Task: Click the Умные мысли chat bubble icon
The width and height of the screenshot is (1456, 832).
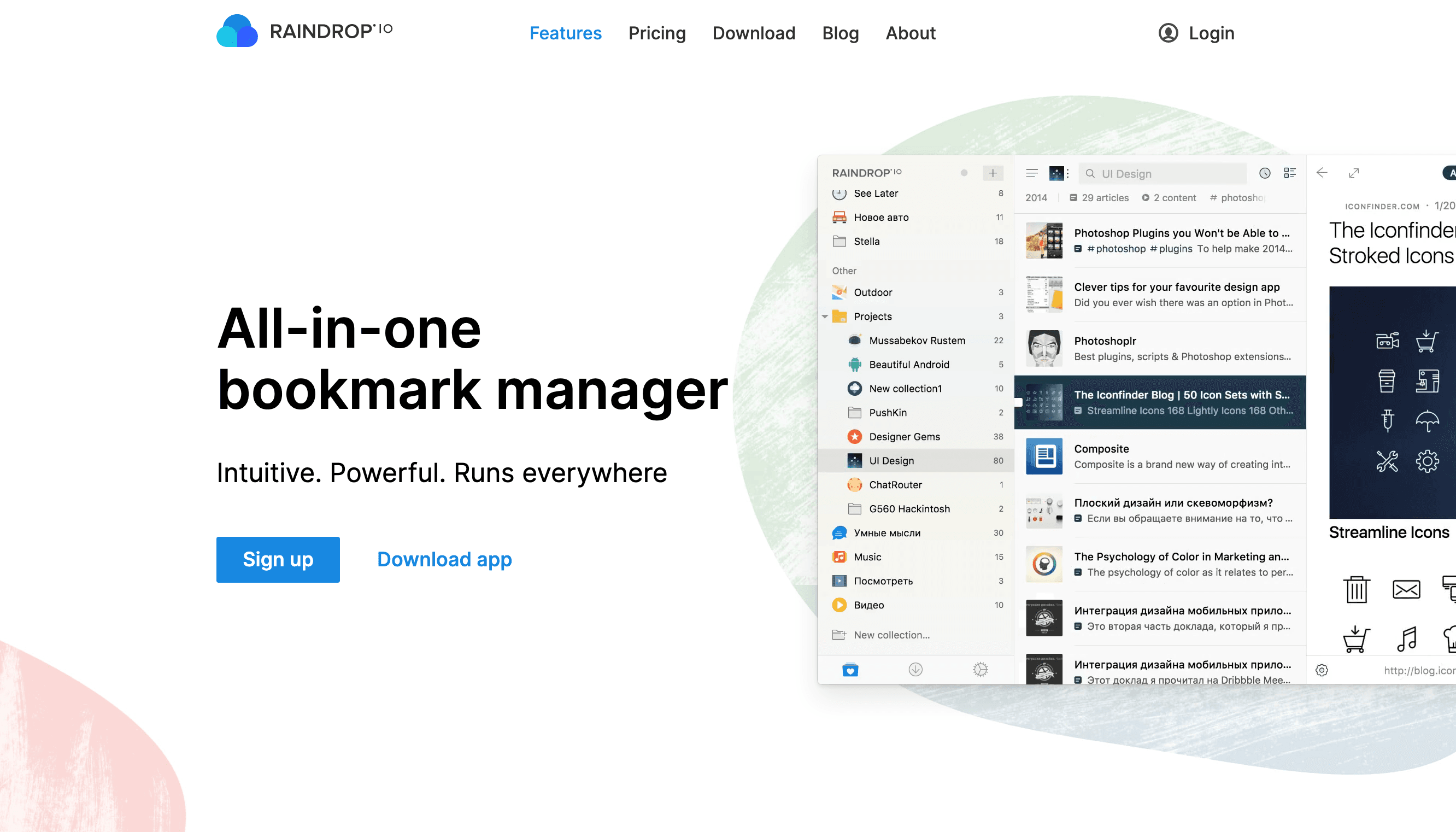Action: click(x=839, y=532)
